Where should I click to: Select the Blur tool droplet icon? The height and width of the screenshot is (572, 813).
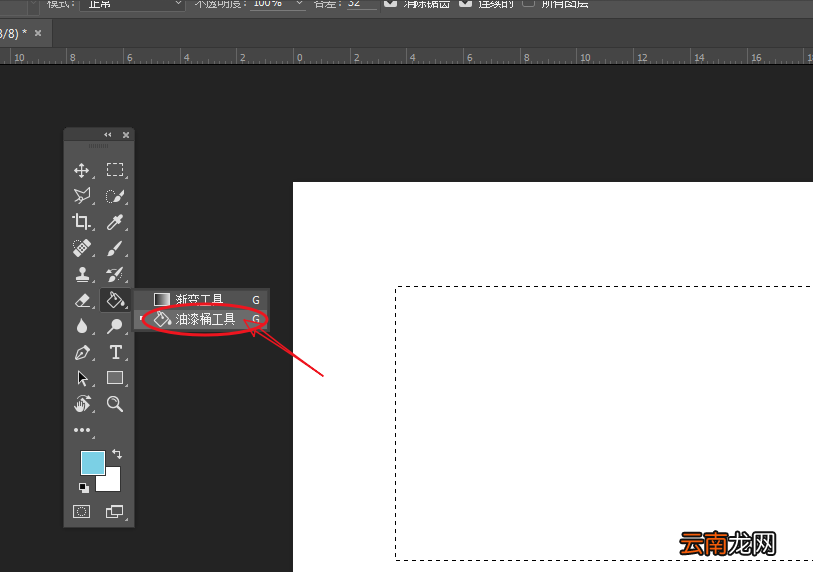pyautogui.click(x=81, y=326)
